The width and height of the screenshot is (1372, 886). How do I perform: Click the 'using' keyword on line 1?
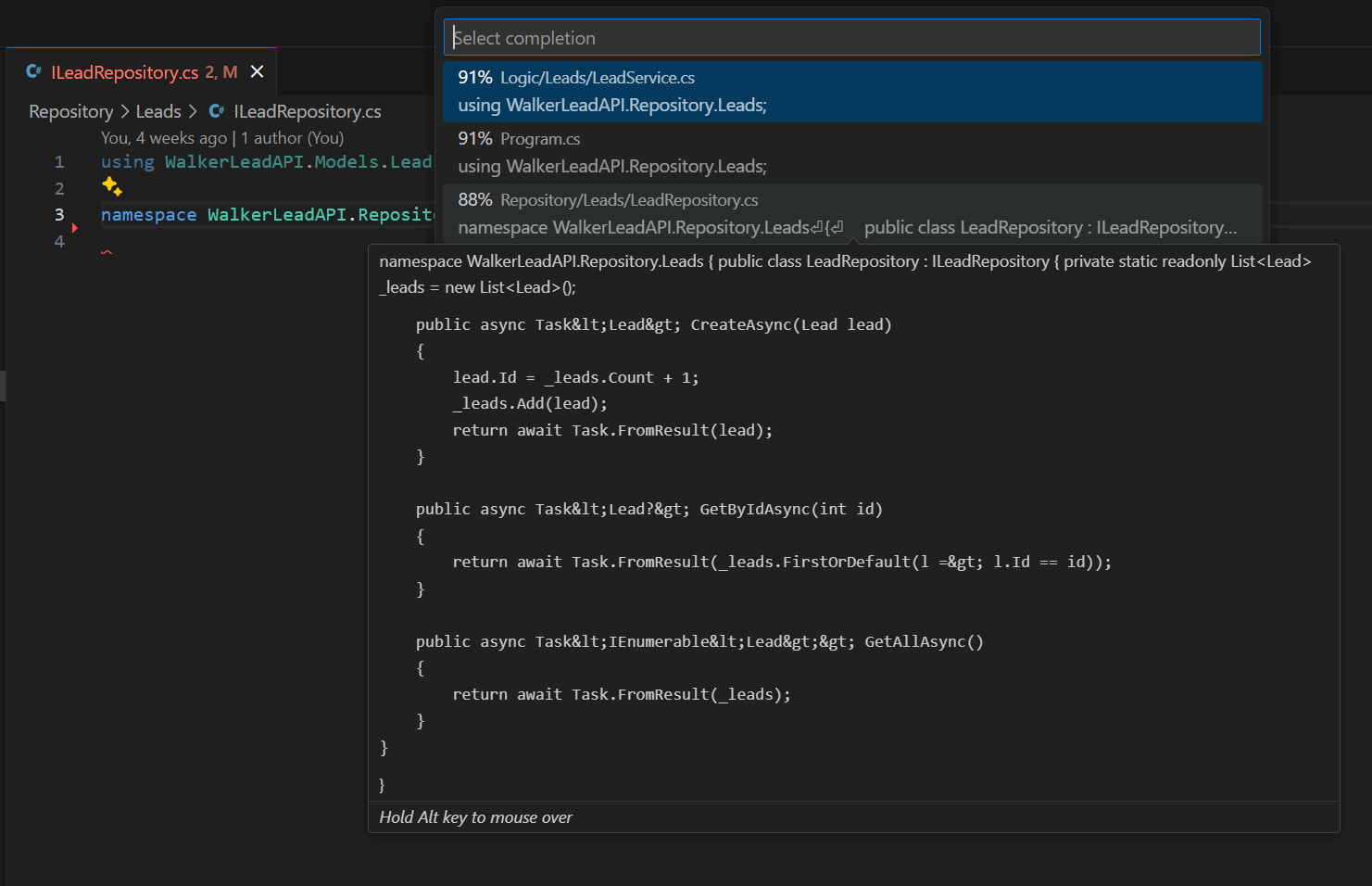pyautogui.click(x=128, y=162)
